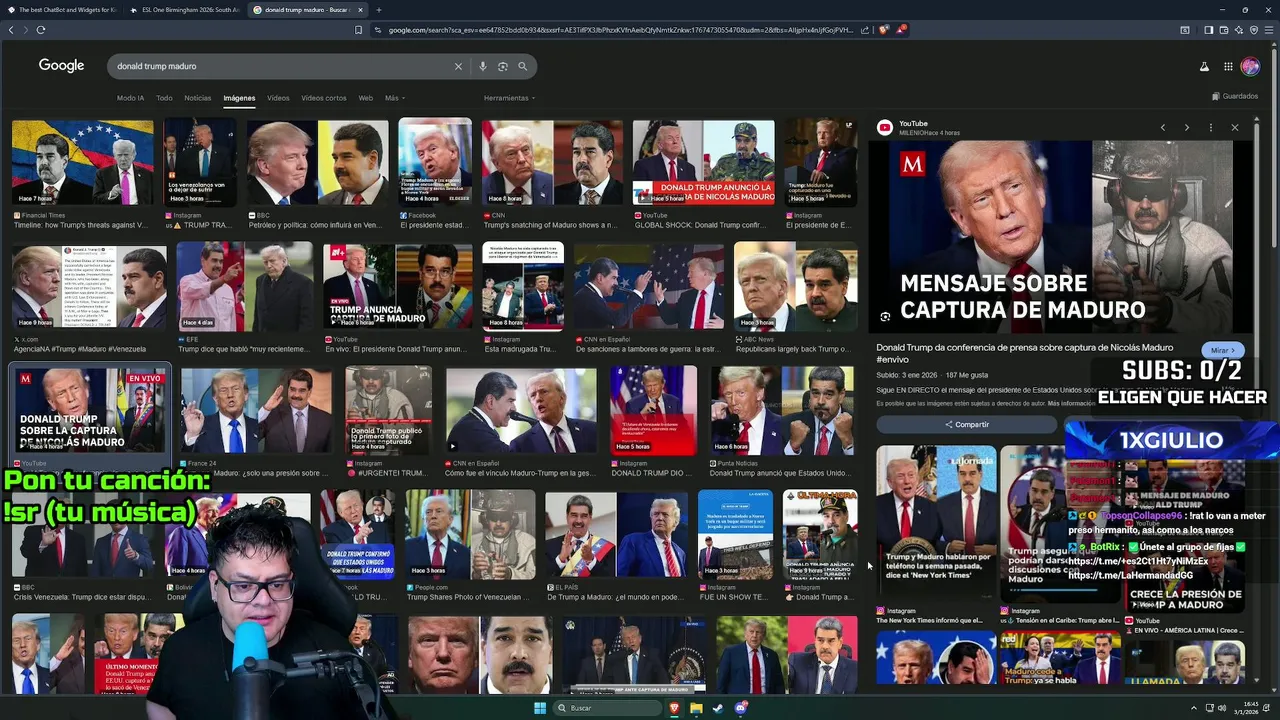Start a voice search with the microphone
The width and height of the screenshot is (1280, 720).
click(x=482, y=66)
